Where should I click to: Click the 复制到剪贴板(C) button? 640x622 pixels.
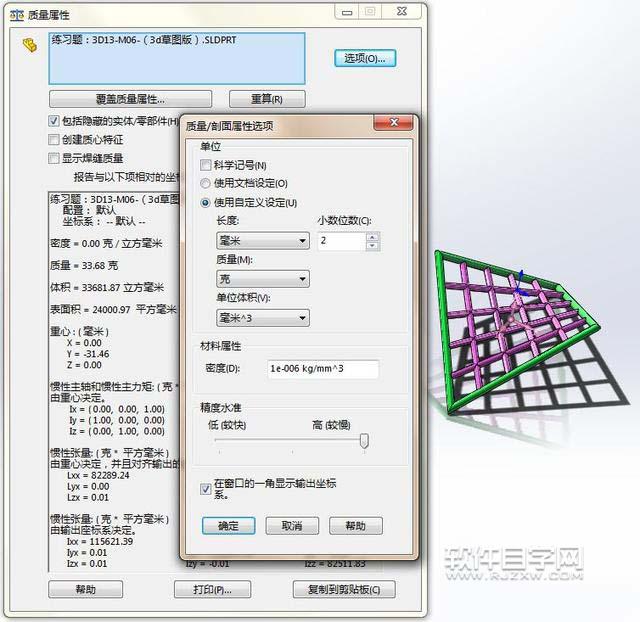point(344,589)
